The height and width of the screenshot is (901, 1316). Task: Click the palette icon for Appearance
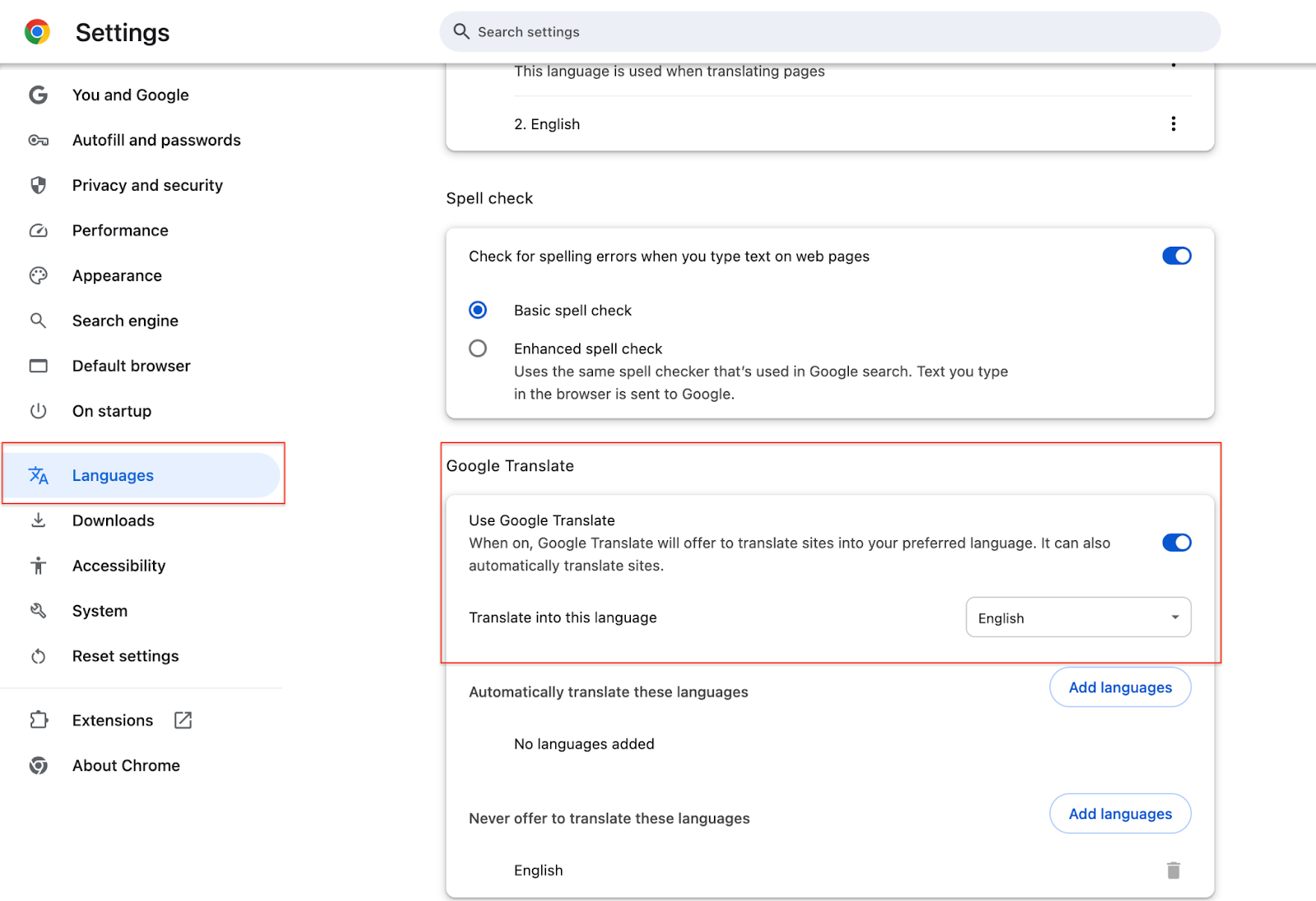pos(38,275)
